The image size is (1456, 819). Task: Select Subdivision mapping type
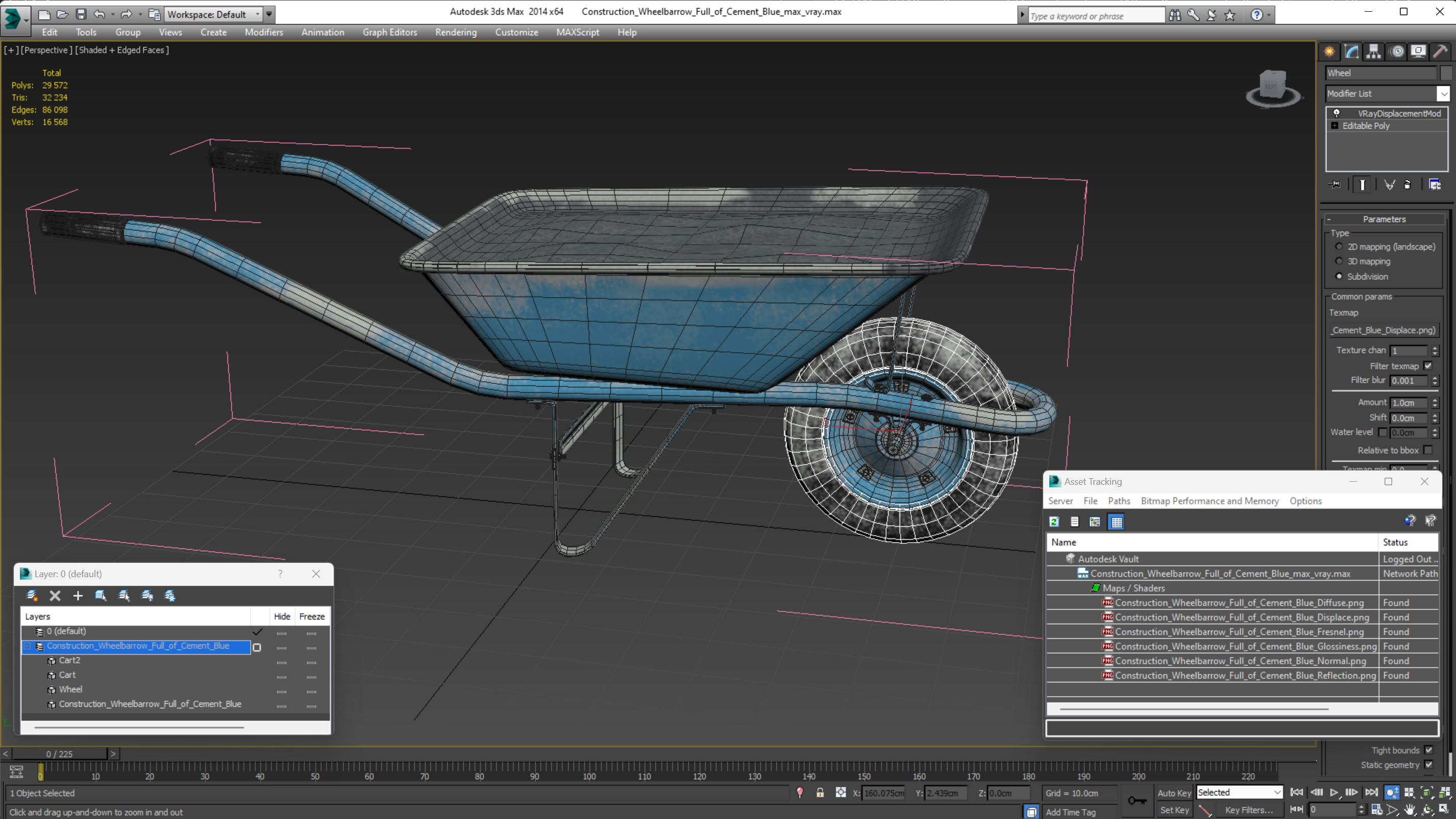click(1339, 276)
